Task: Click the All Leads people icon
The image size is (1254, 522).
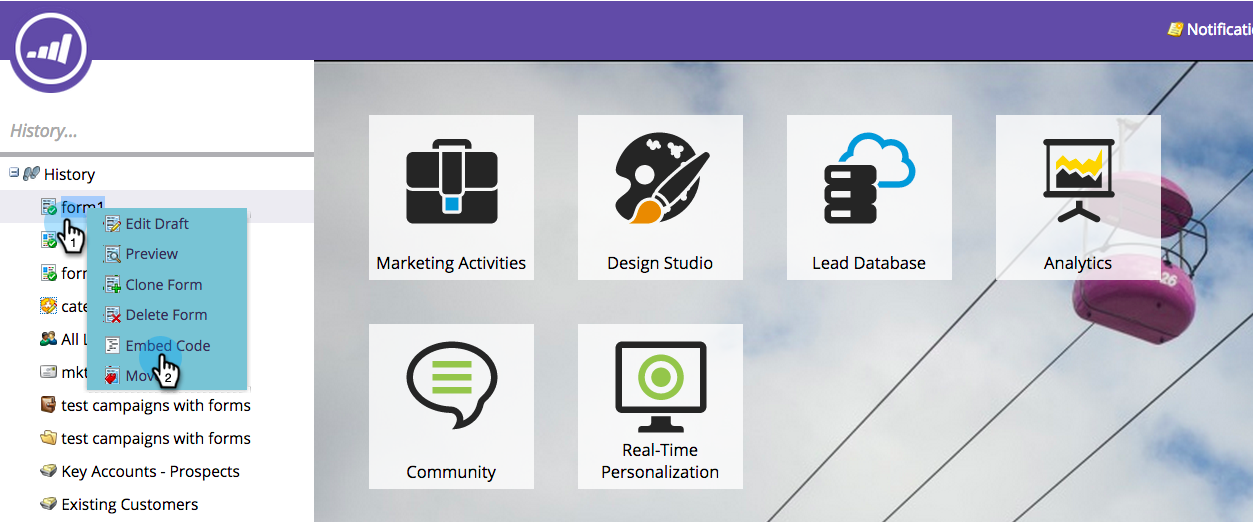Action: click(48, 339)
